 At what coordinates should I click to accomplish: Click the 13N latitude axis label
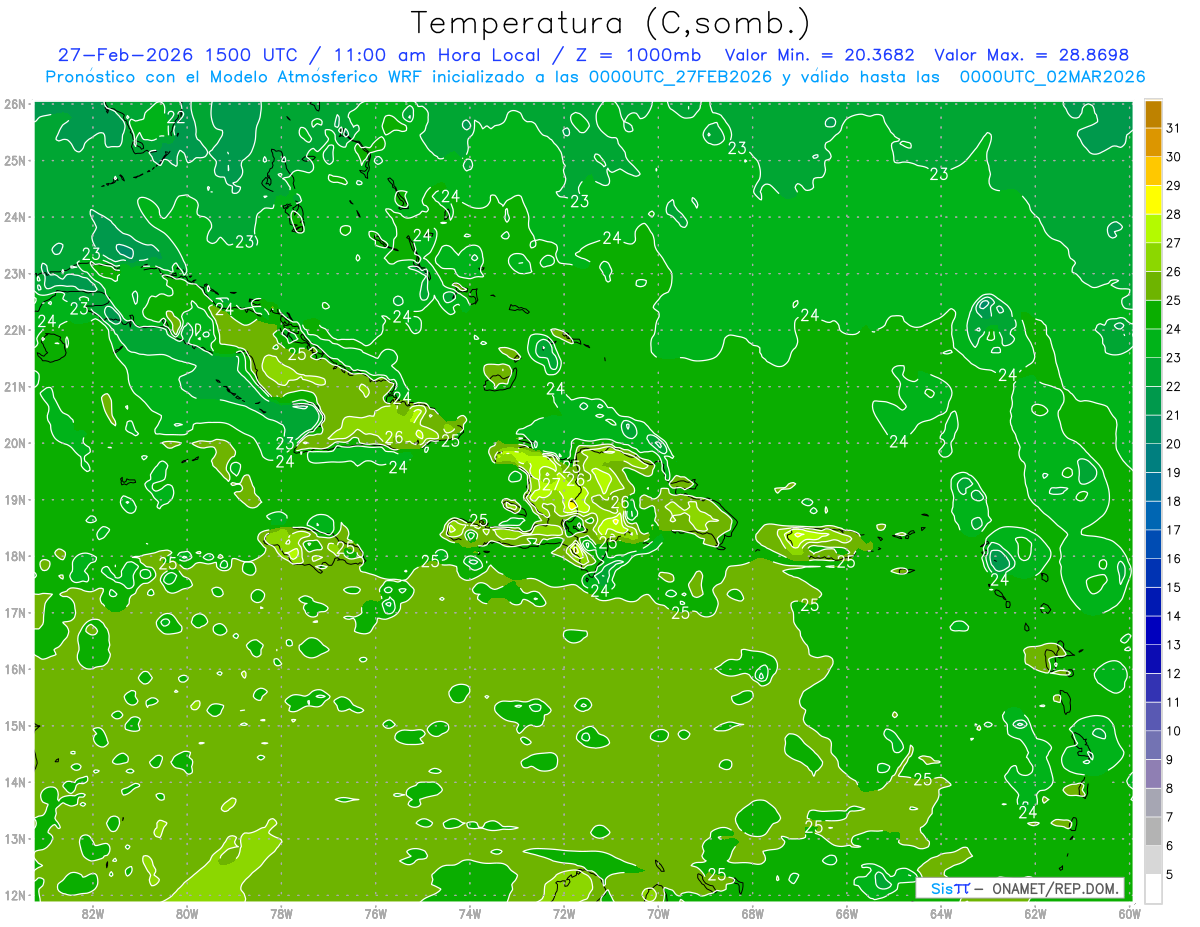(x=15, y=838)
